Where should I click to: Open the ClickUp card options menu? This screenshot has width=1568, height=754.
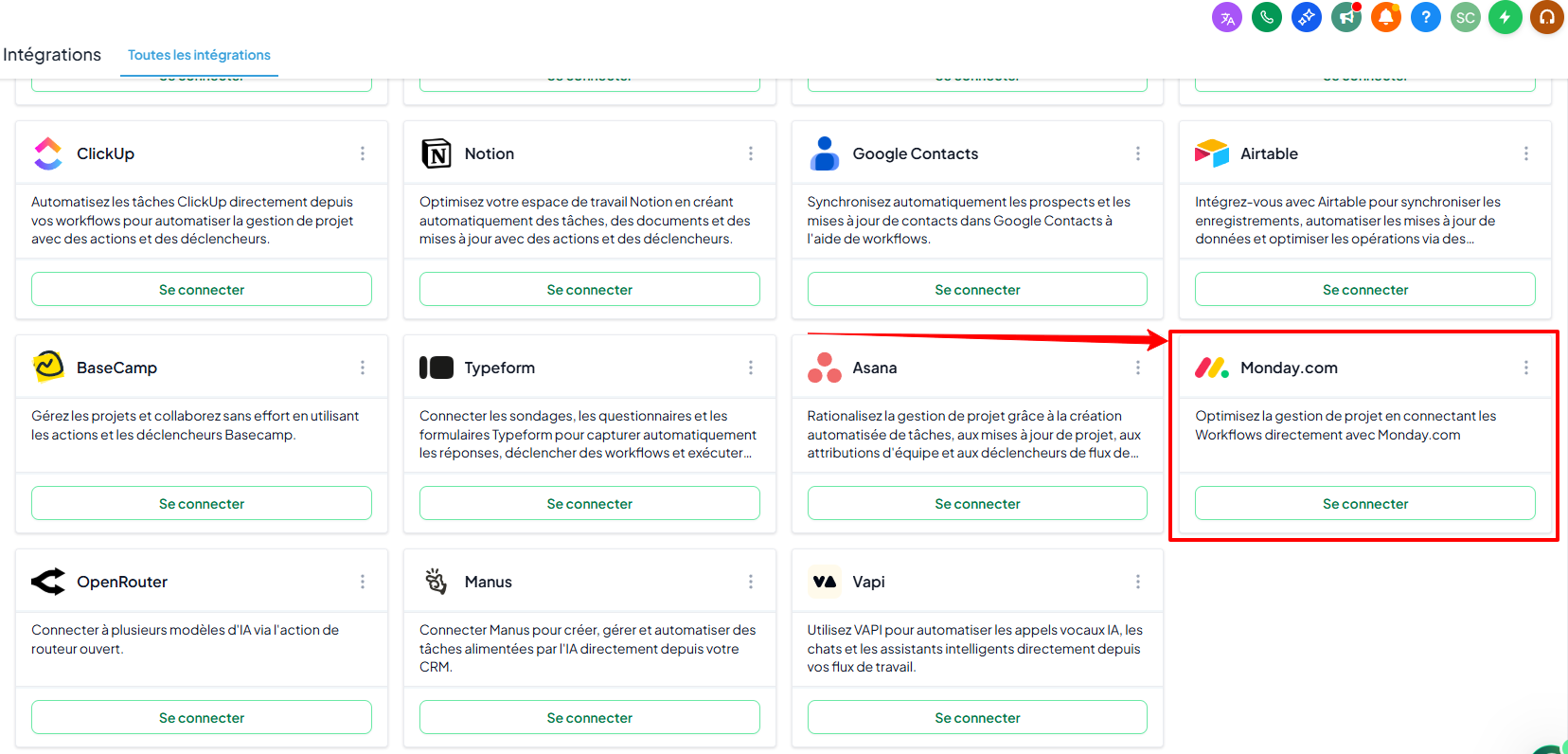click(x=363, y=153)
